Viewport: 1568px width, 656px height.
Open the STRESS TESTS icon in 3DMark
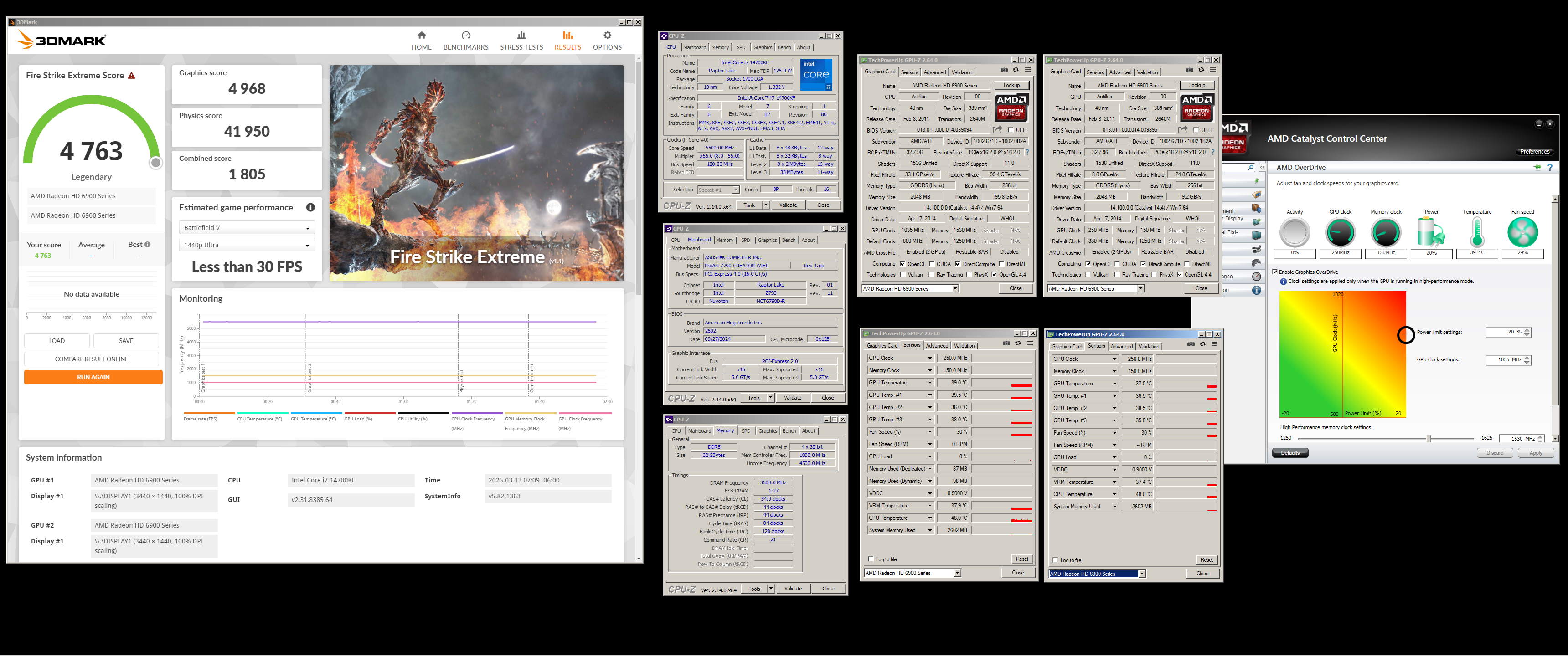[x=521, y=35]
